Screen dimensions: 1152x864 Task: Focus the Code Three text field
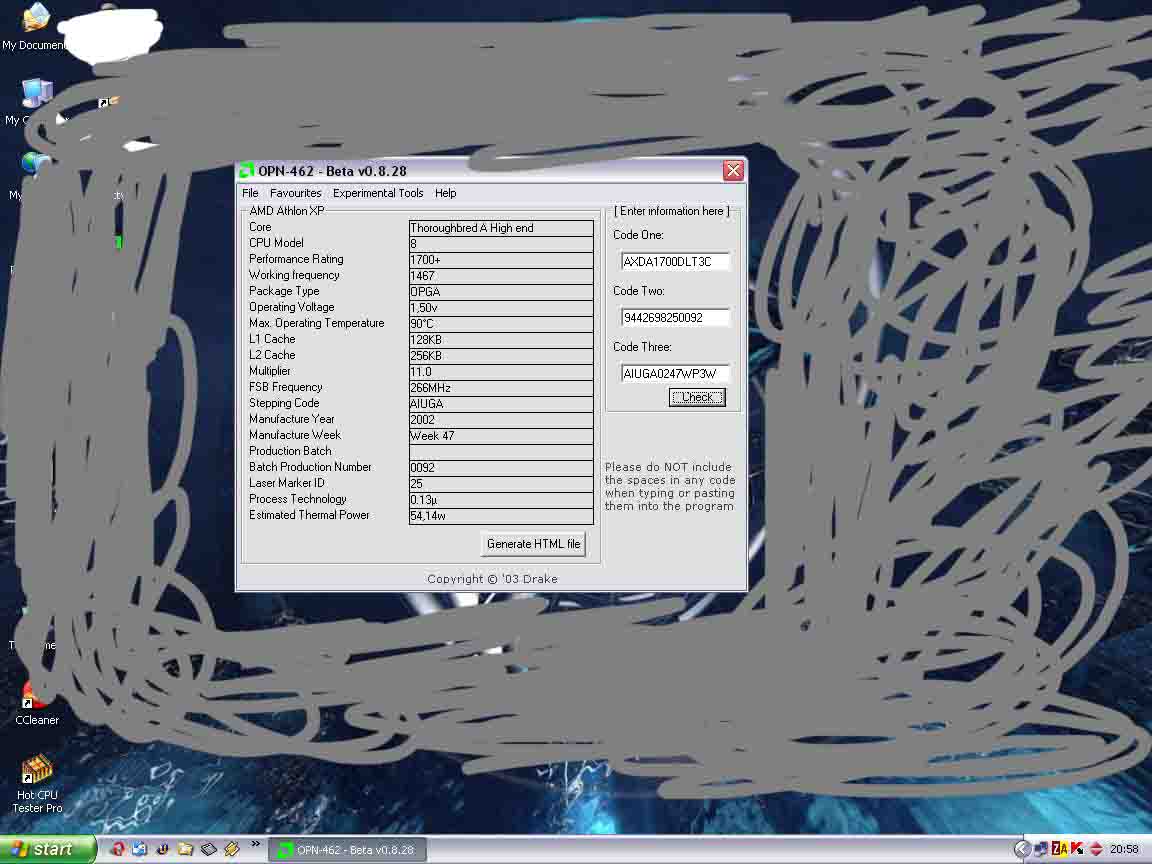(x=675, y=374)
